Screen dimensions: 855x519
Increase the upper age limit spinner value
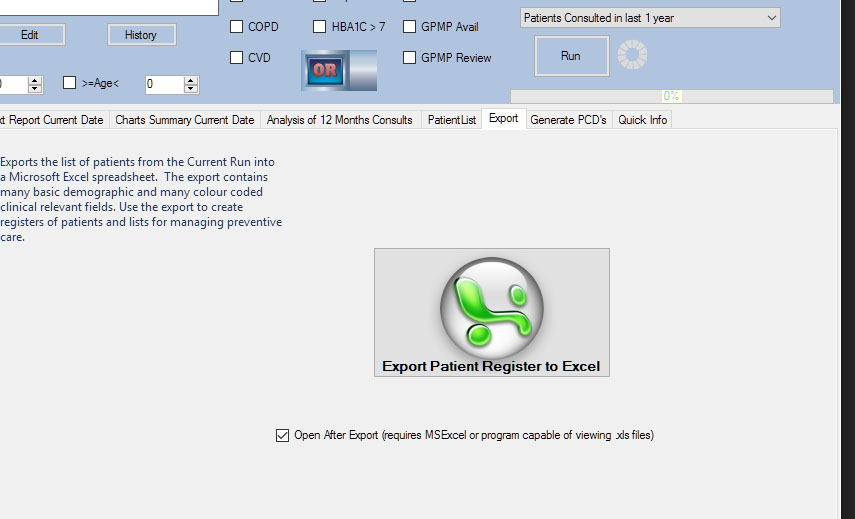192,80
